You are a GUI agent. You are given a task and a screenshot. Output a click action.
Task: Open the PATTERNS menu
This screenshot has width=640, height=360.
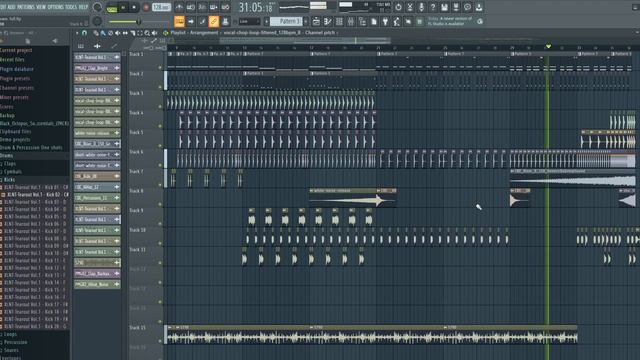[x=25, y=7]
